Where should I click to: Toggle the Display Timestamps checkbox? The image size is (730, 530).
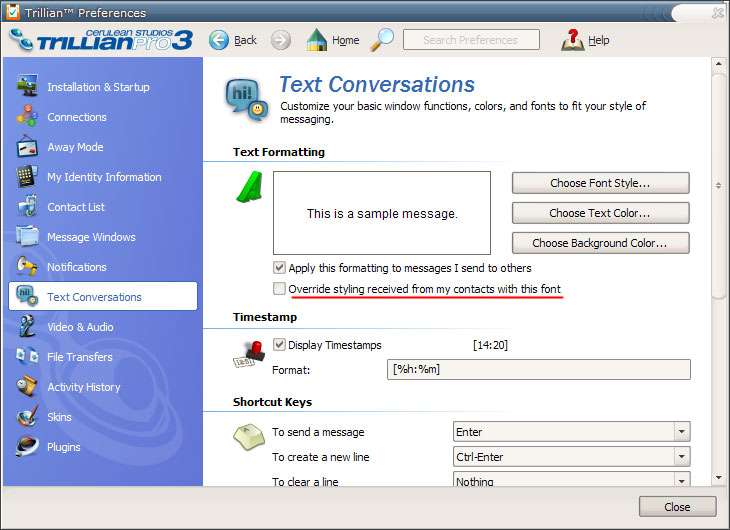click(x=279, y=344)
